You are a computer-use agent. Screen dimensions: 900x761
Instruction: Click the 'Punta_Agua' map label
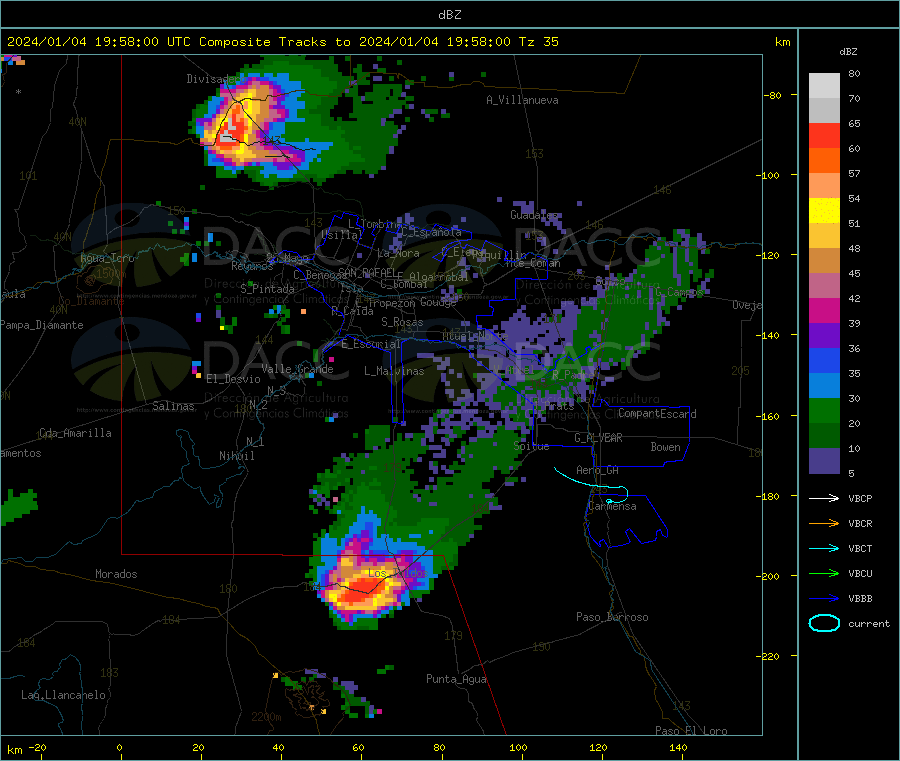[456, 679]
